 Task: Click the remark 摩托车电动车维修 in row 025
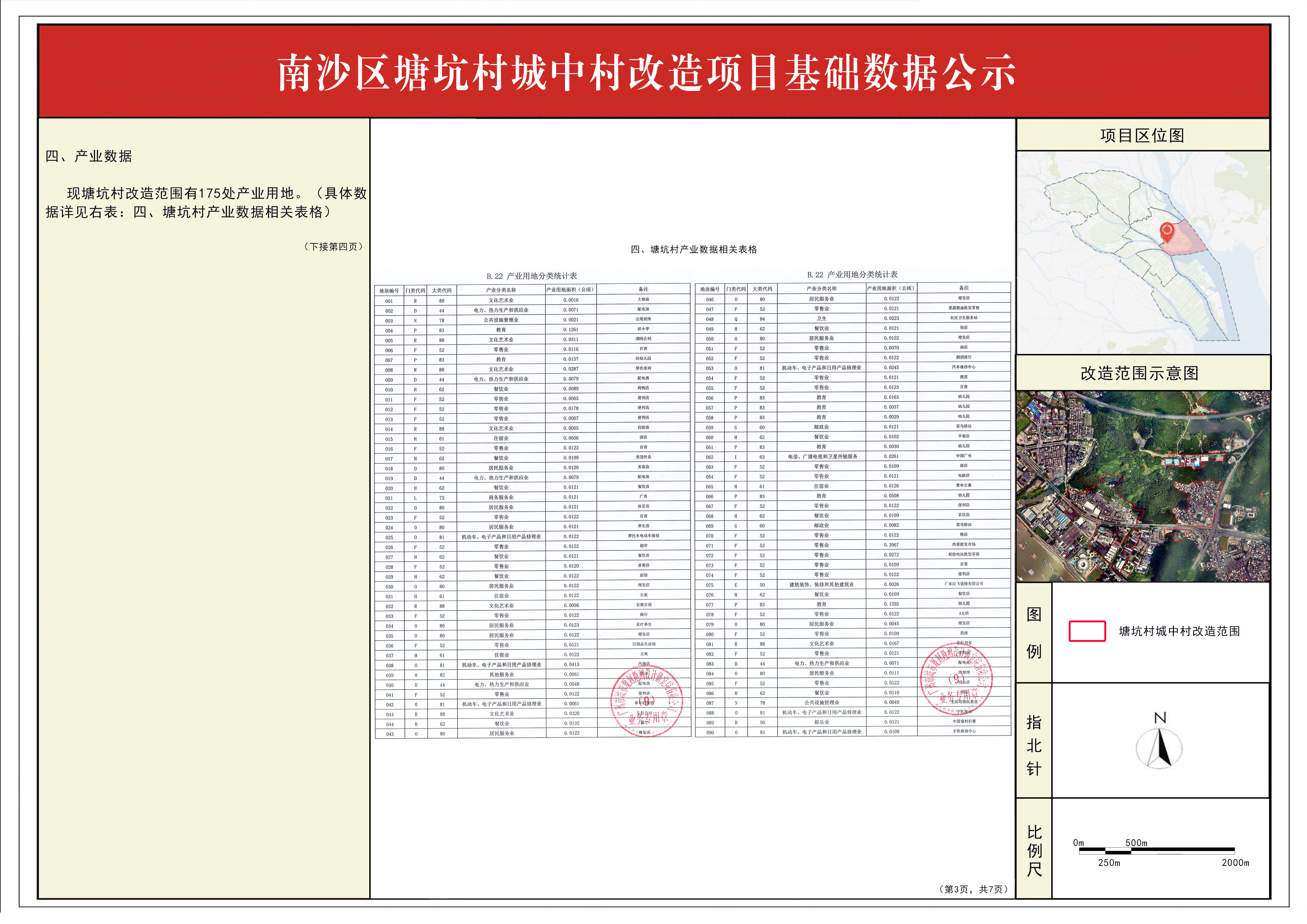643,535
